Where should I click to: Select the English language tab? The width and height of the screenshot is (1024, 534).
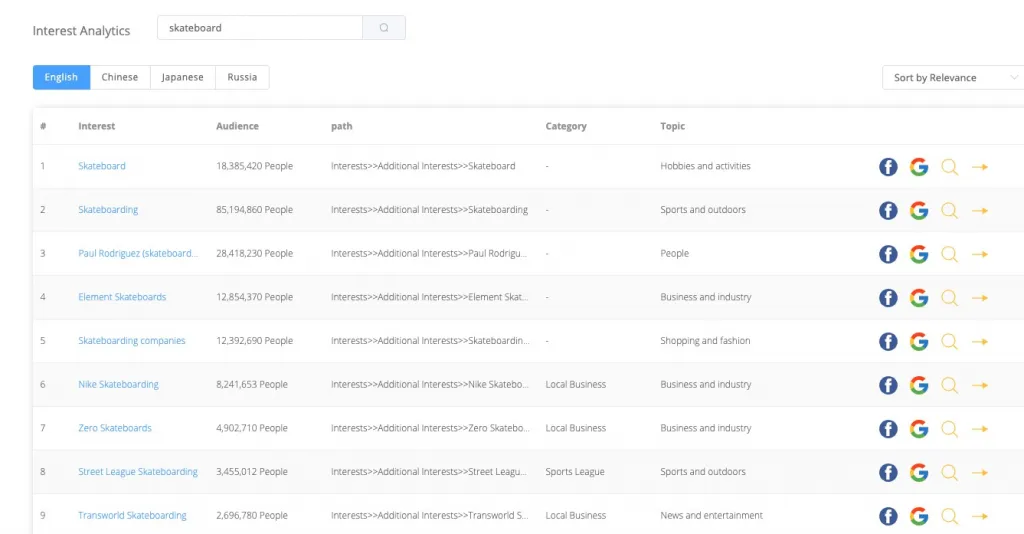tap(61, 78)
